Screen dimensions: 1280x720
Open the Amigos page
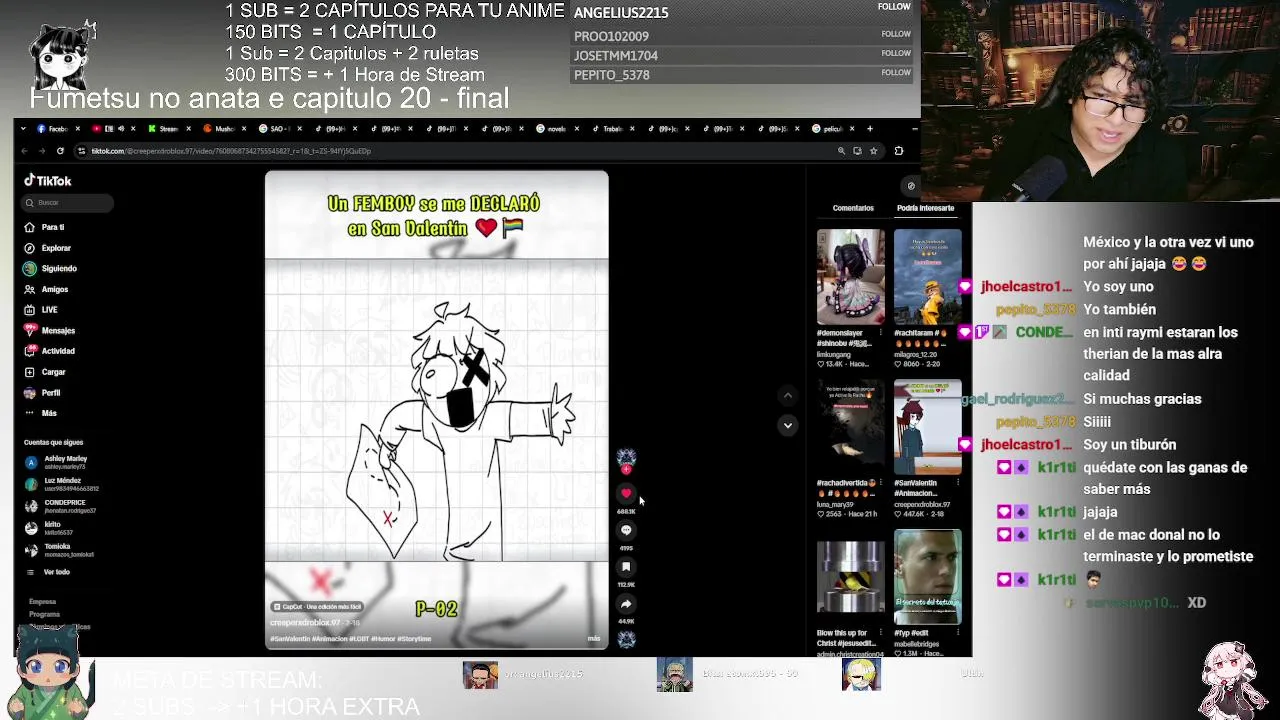[x=47, y=289]
